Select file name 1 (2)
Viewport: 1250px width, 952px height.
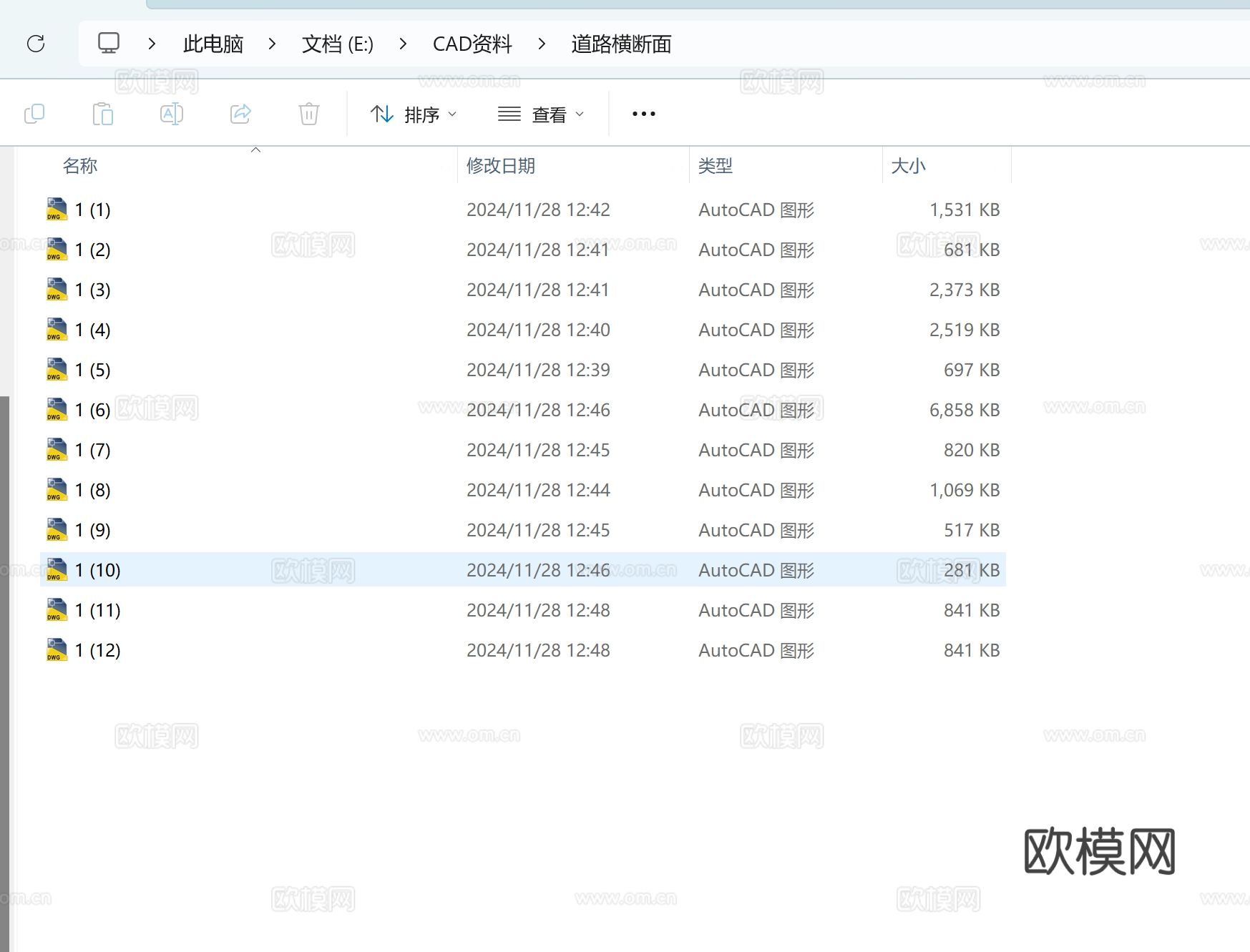[x=93, y=250]
